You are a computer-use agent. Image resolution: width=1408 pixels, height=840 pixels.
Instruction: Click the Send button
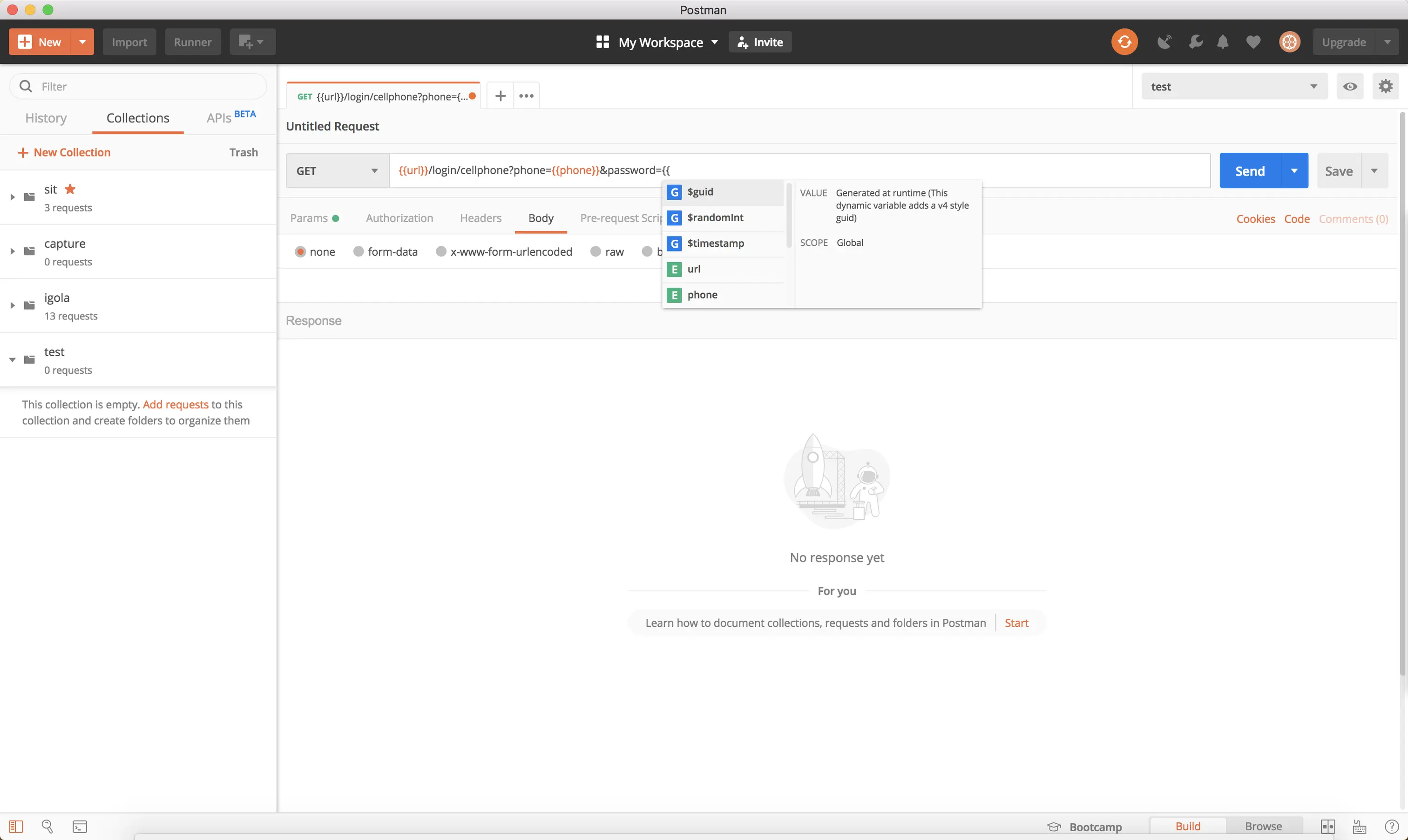1250,171
